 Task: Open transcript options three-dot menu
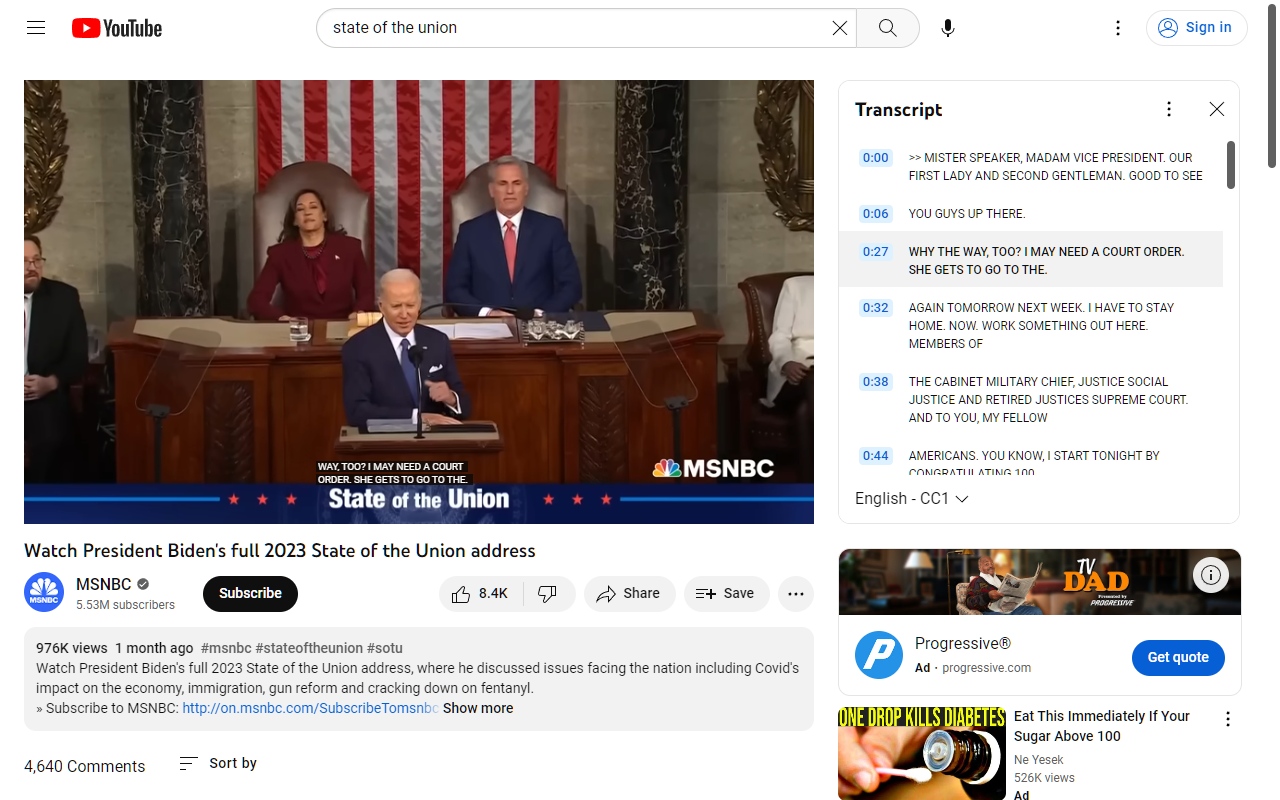coord(1169,109)
